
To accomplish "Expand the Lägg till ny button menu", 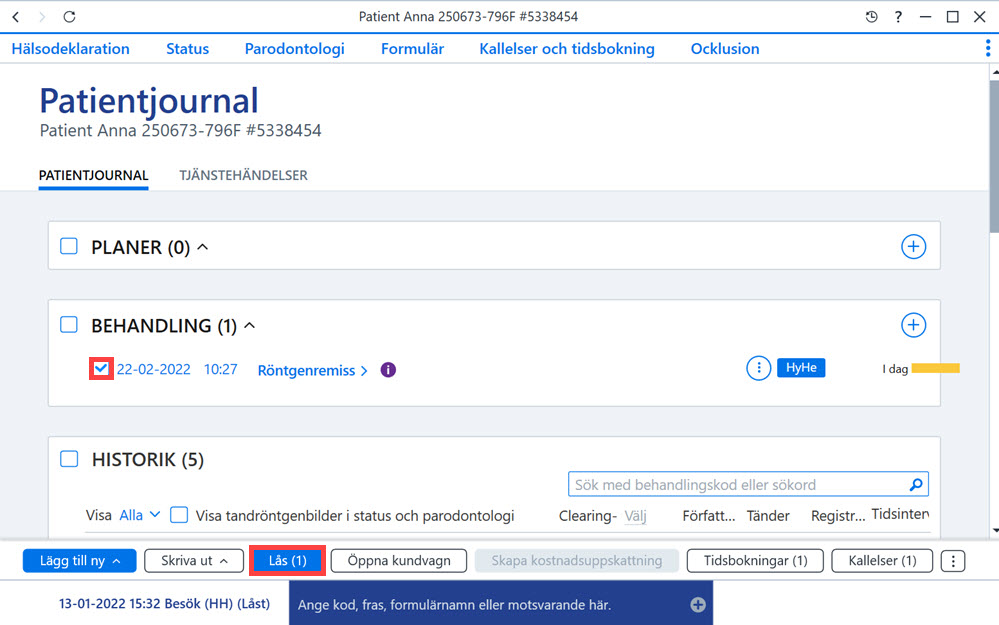I will coord(80,561).
